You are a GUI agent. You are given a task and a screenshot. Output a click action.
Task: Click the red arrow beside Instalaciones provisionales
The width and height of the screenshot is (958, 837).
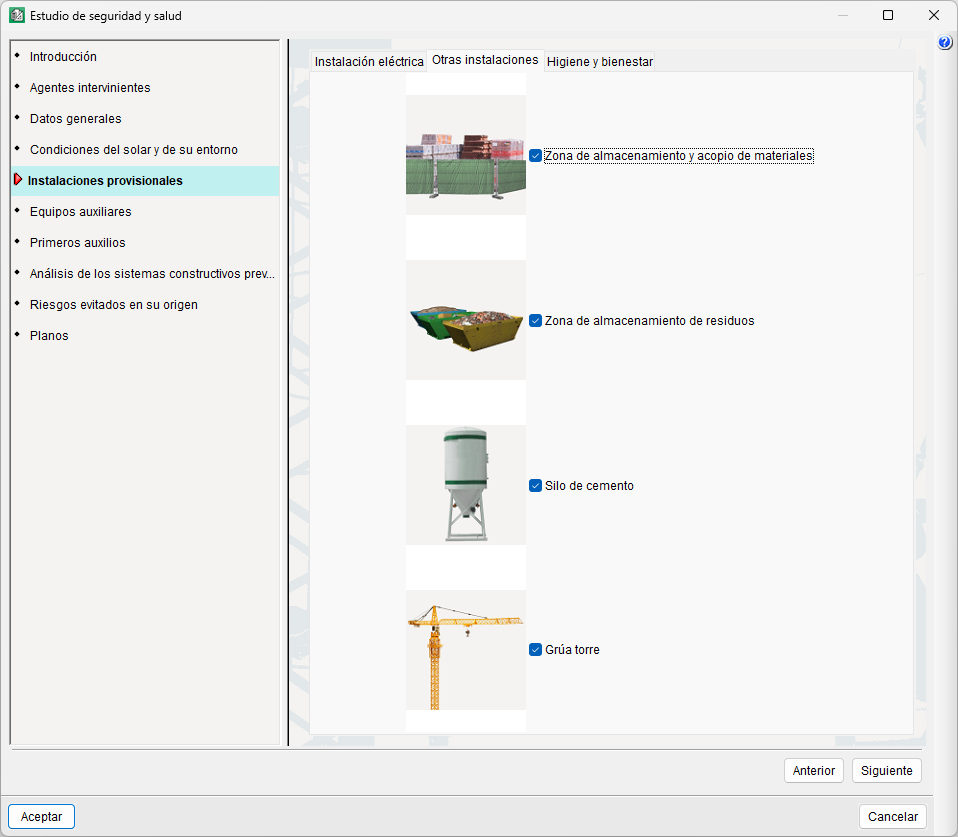click(18, 180)
